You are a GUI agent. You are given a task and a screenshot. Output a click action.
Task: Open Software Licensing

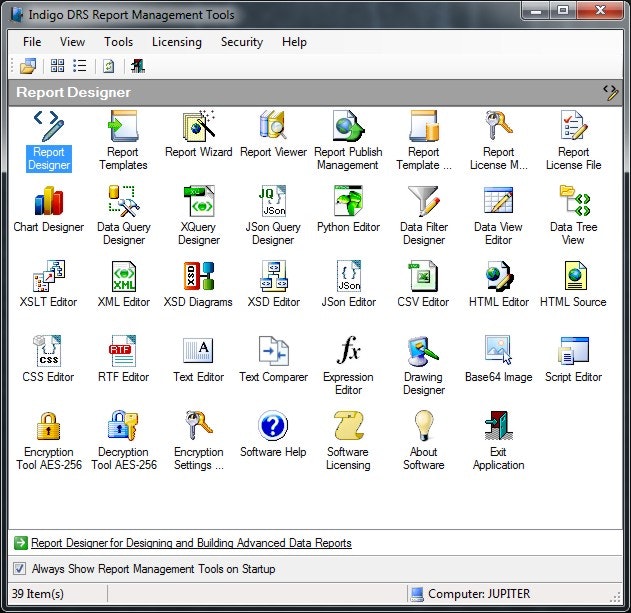348,440
